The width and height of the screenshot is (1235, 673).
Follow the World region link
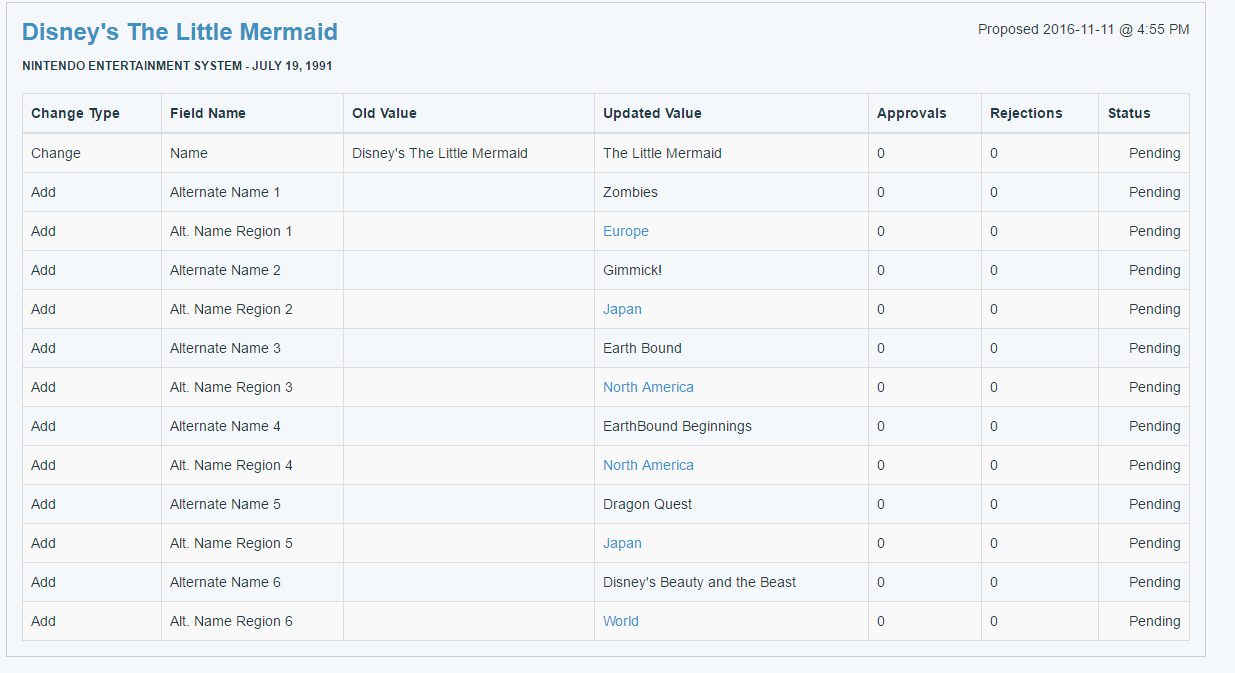pyautogui.click(x=621, y=621)
